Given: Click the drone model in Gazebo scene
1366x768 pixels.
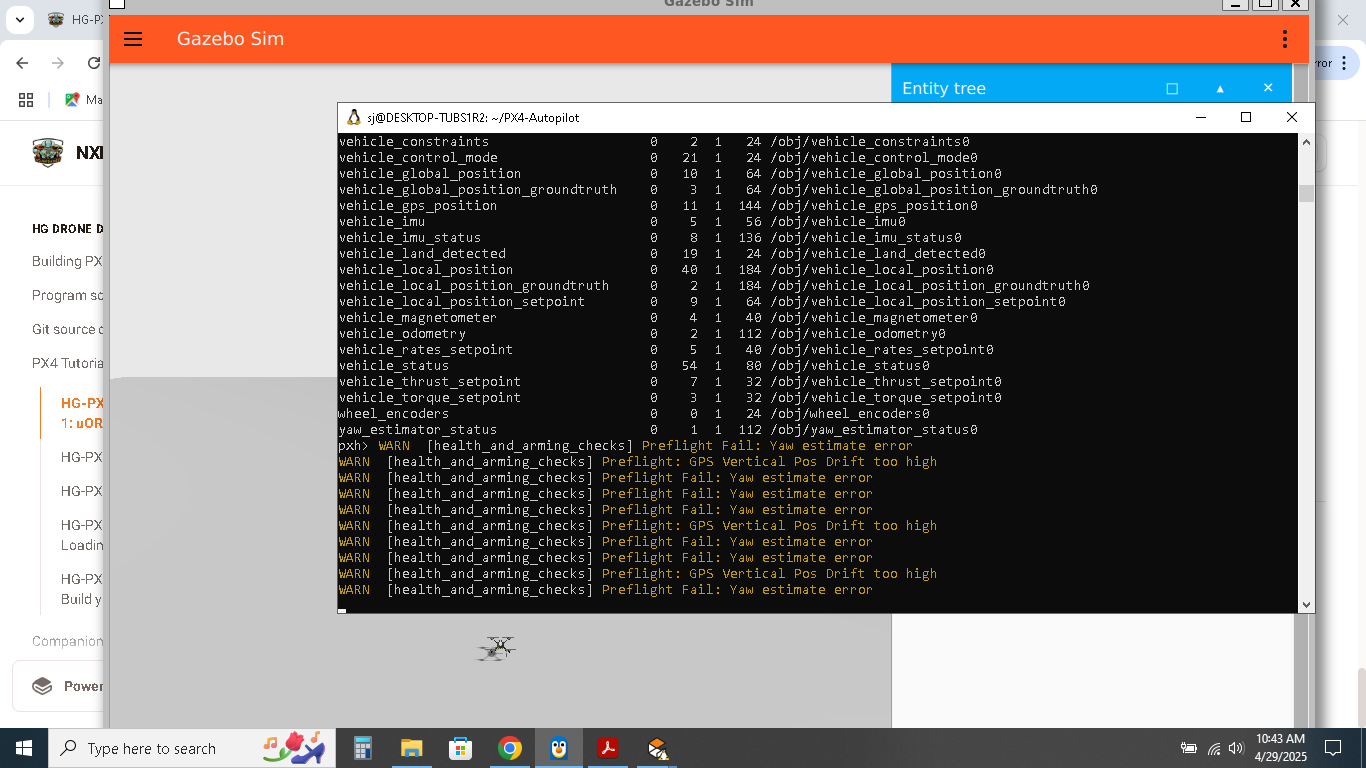Looking at the screenshot, I should [x=496, y=648].
